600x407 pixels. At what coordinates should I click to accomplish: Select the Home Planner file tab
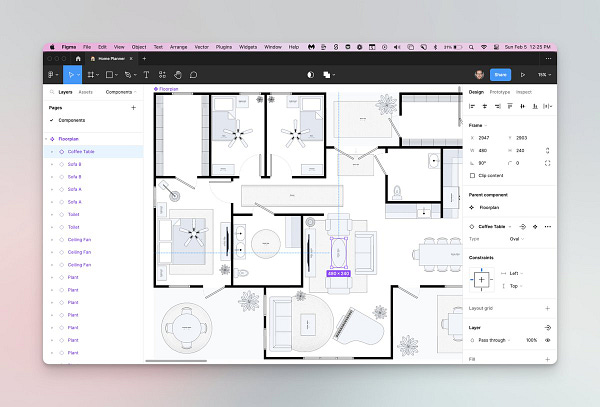[111, 59]
